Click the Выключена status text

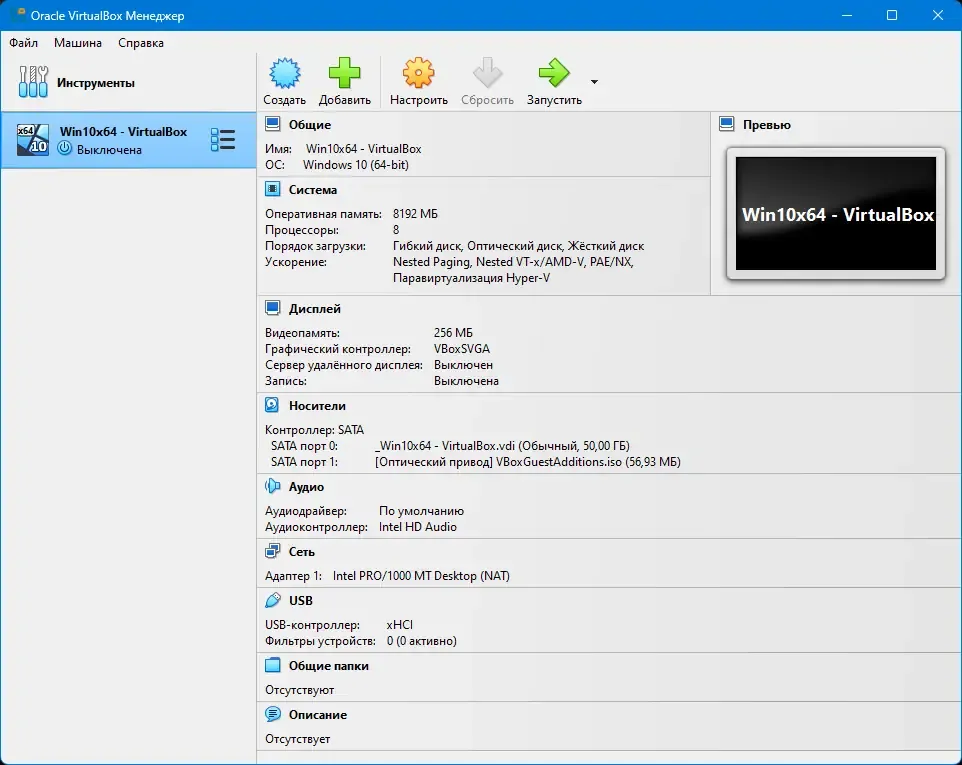(x=109, y=150)
